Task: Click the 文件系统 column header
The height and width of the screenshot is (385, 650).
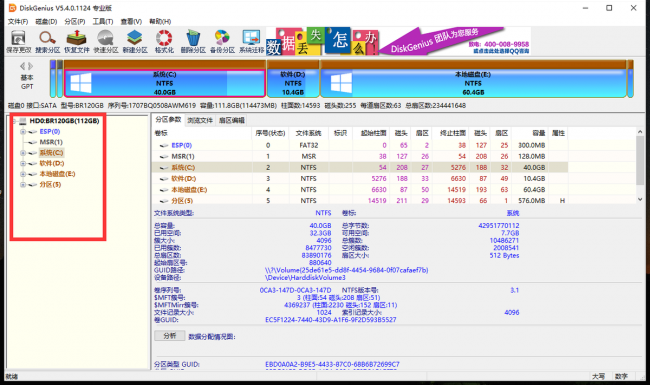Action: [x=308, y=133]
